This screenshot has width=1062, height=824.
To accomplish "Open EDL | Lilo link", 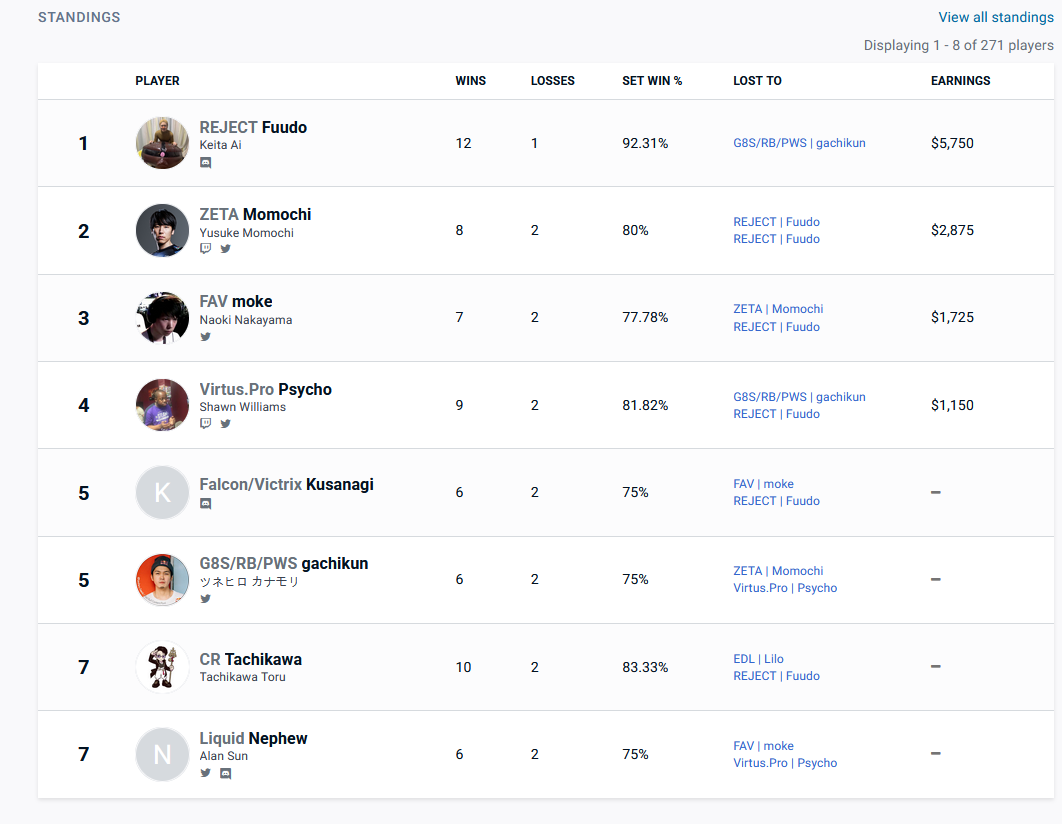I will point(758,659).
